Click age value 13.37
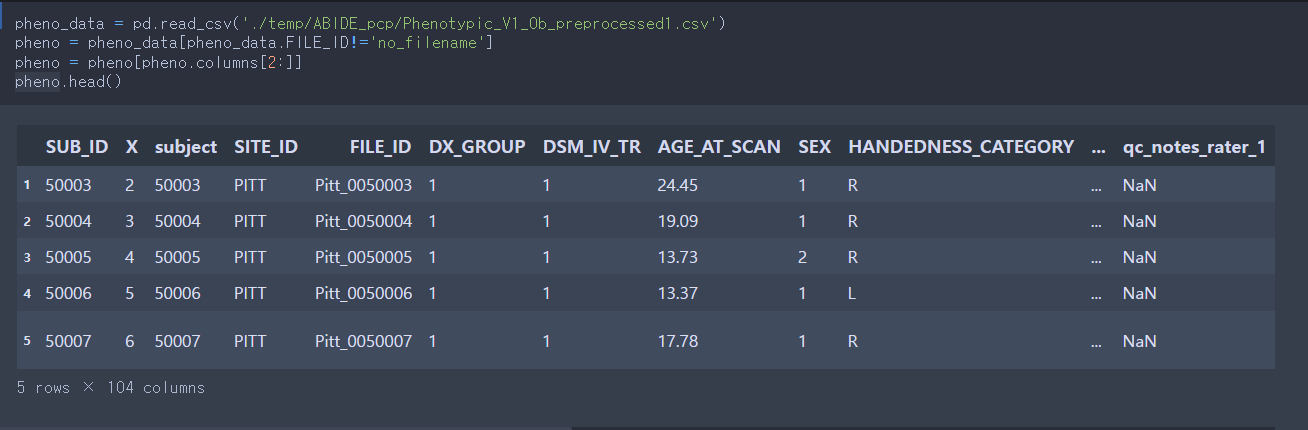The image size is (1308, 430). pyautogui.click(x=678, y=294)
